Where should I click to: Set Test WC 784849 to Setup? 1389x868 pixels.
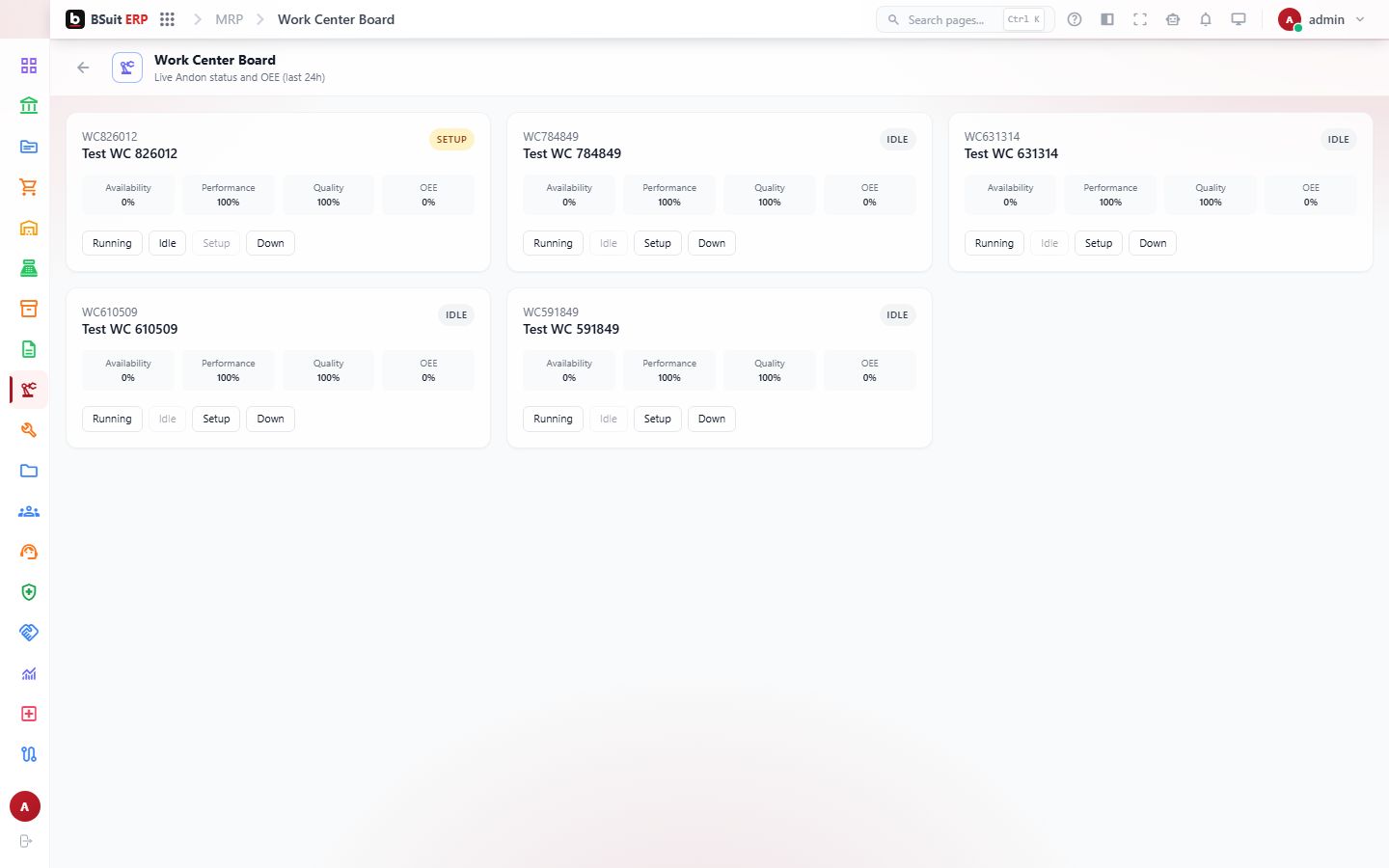pos(657,243)
